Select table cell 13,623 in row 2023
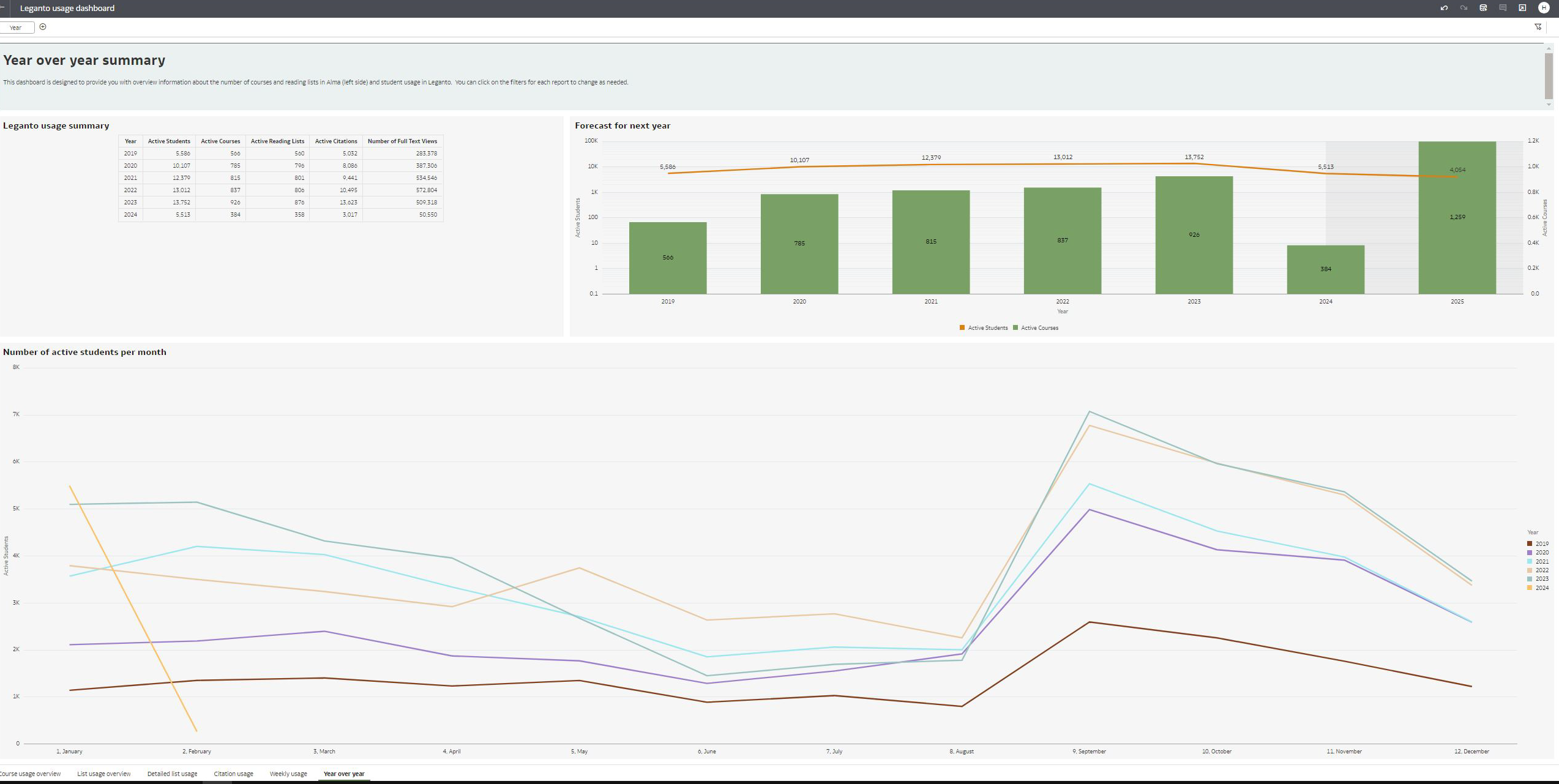 coord(336,203)
